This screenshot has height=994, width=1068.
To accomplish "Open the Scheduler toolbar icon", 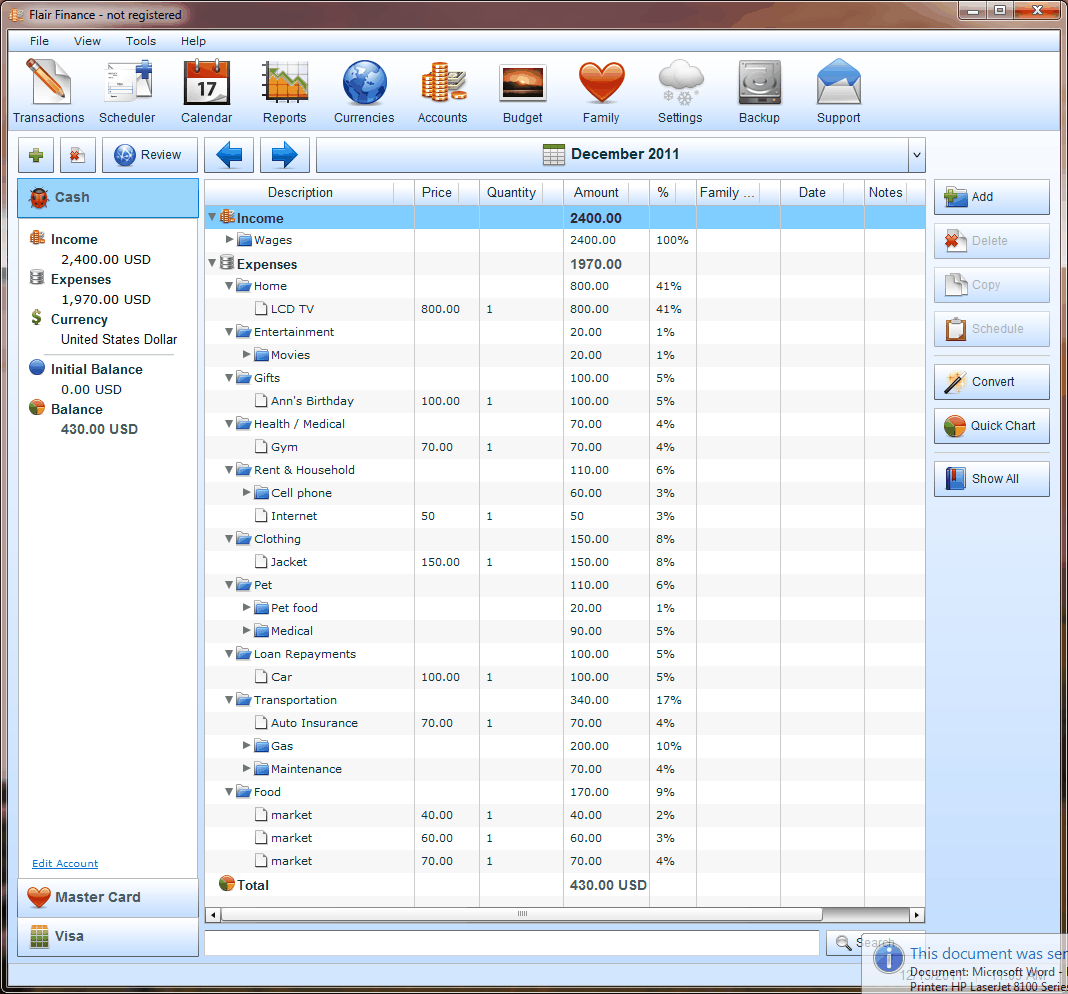I will tap(127, 84).
